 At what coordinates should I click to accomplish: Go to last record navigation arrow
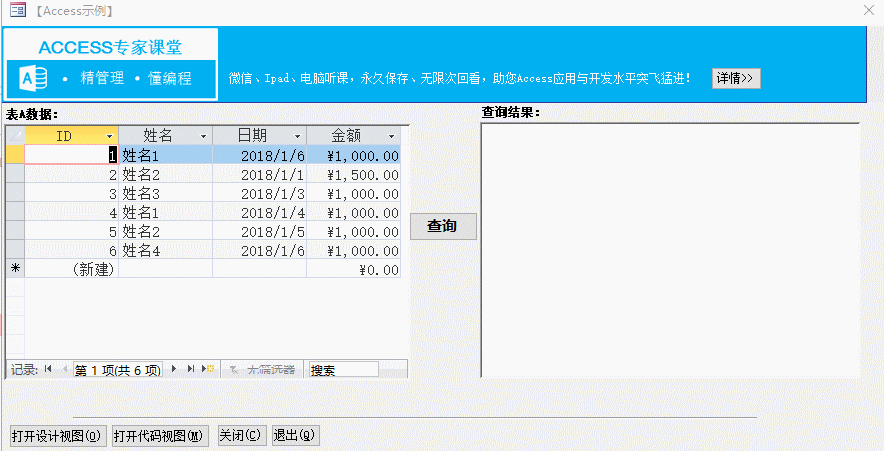191,369
